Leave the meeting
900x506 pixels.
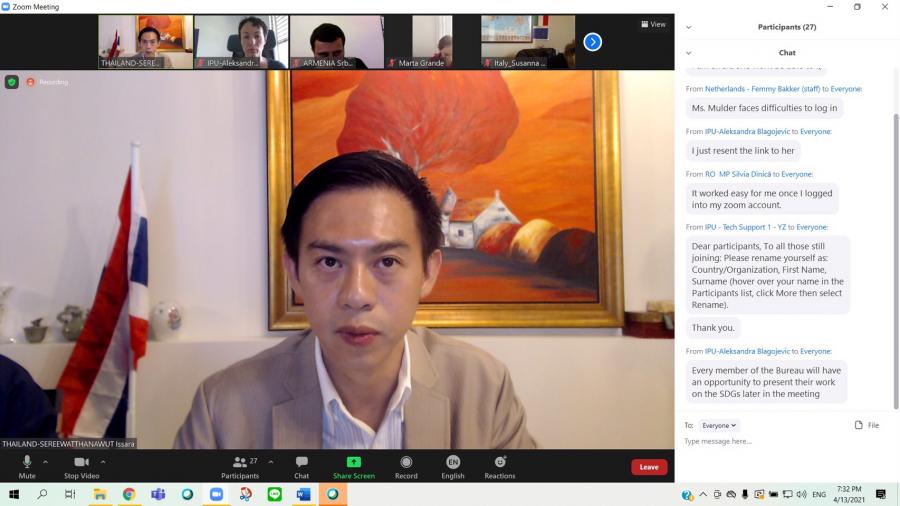click(649, 467)
